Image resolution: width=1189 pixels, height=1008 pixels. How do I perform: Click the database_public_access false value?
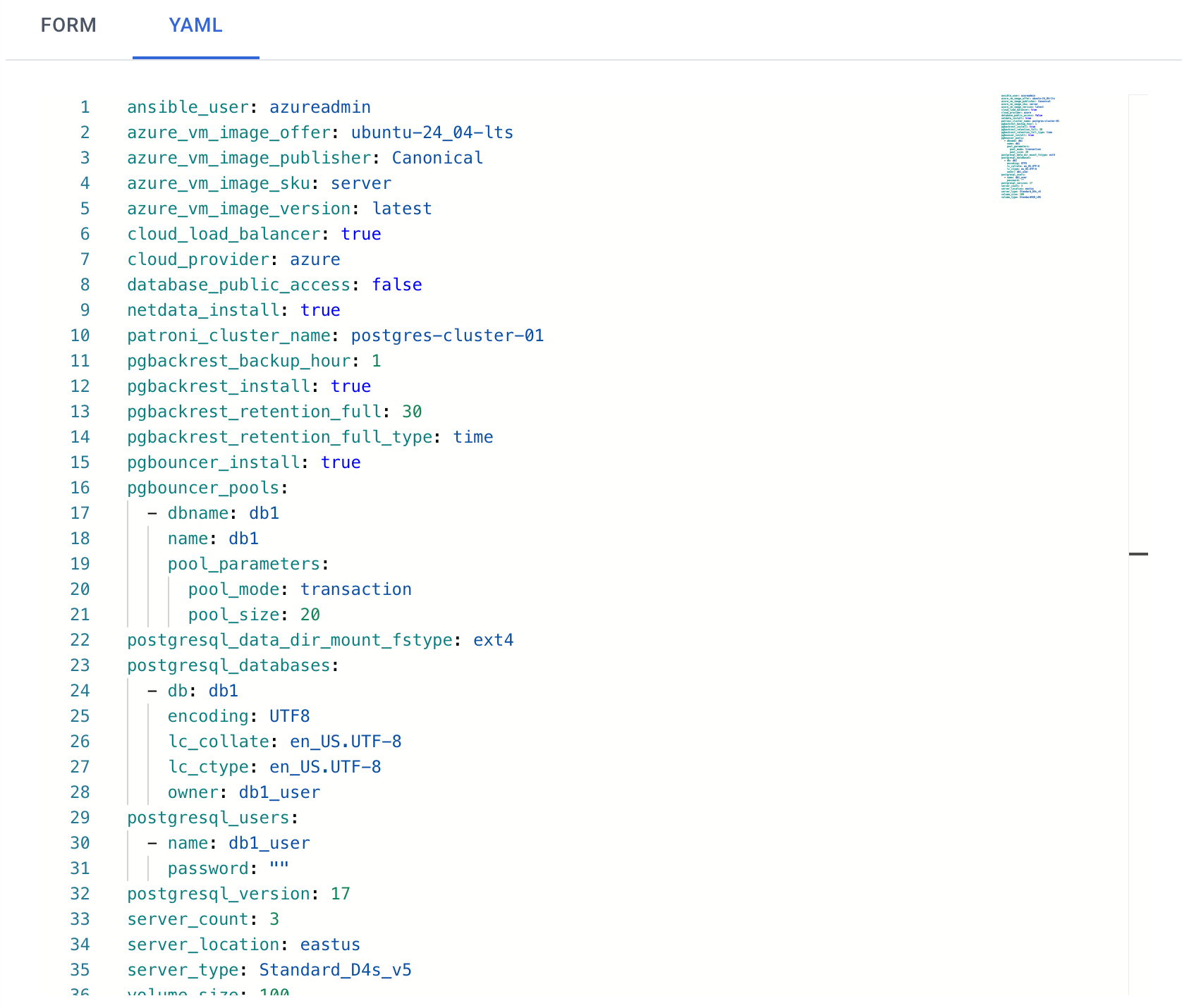(x=396, y=285)
